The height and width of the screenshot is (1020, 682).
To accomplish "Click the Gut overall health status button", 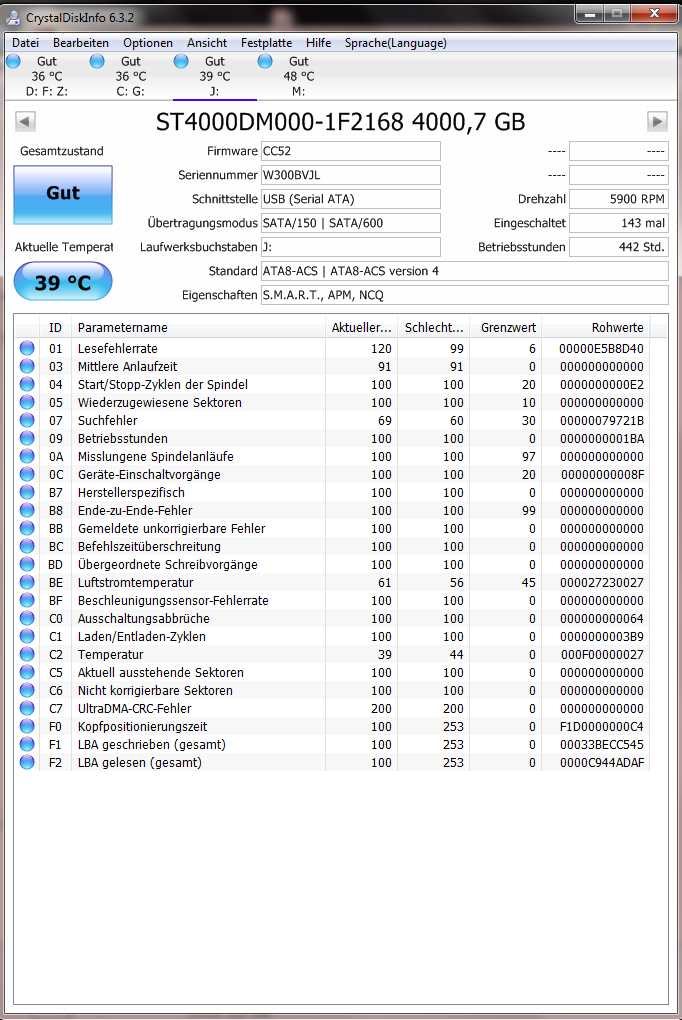I will [63, 195].
